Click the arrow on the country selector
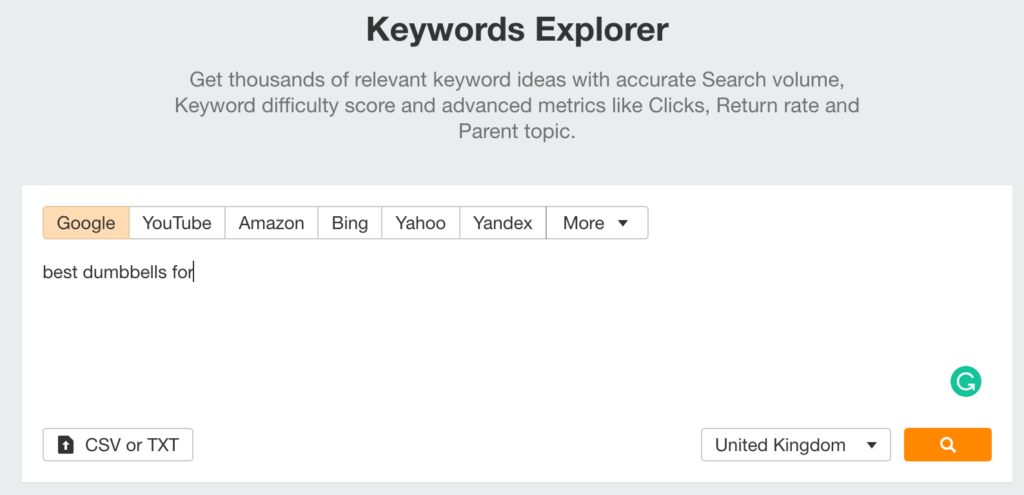The width and height of the screenshot is (1024, 495). click(x=871, y=445)
